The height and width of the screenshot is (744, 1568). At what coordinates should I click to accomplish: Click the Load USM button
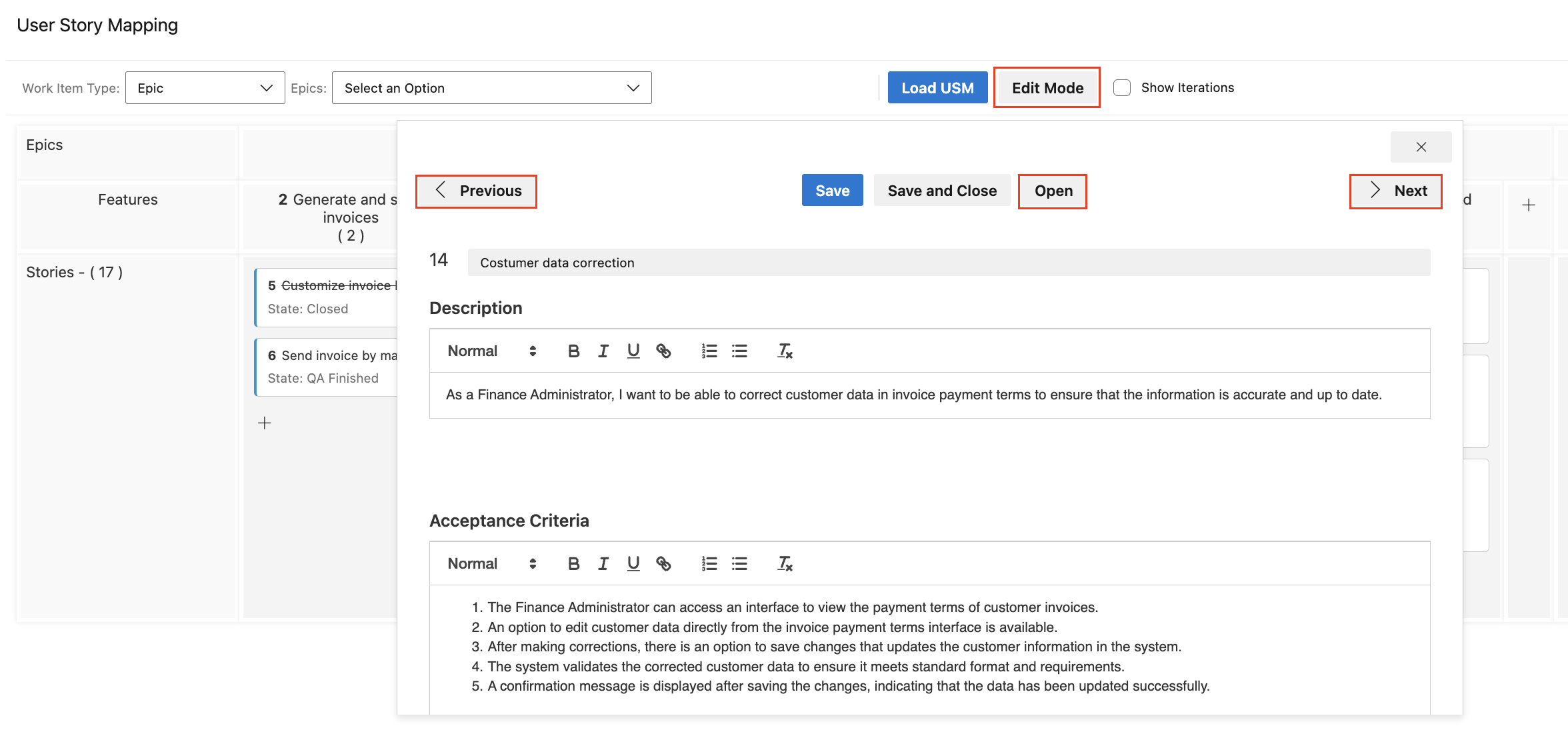coord(937,87)
